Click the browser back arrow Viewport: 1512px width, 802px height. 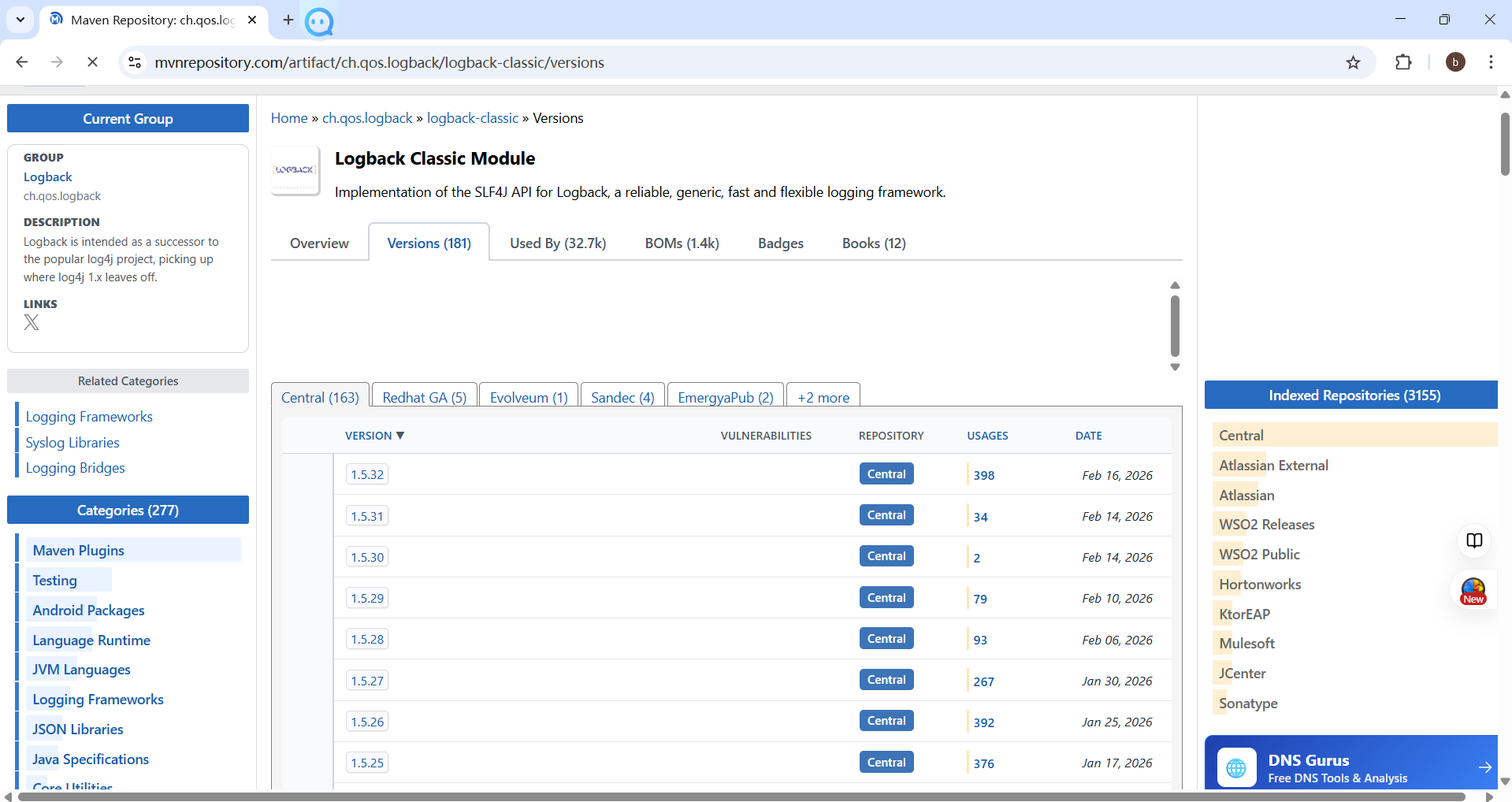22,62
